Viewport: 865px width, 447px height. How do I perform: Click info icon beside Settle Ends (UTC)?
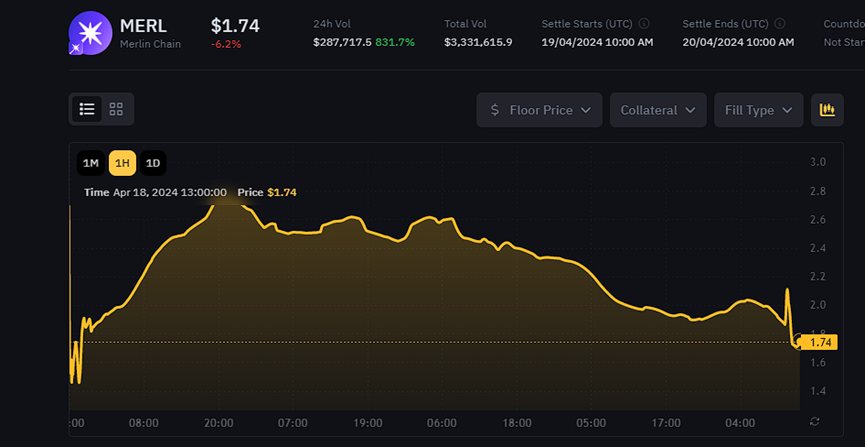tap(779, 23)
